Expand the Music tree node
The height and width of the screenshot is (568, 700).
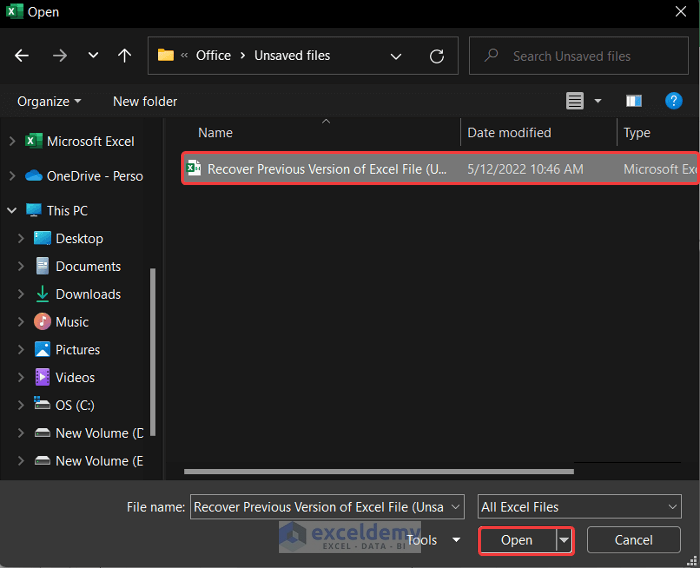[x=21, y=322]
